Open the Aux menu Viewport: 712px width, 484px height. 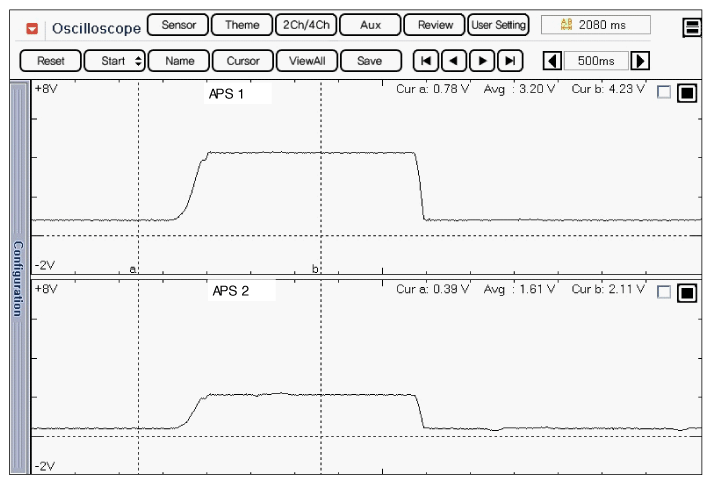[371, 25]
